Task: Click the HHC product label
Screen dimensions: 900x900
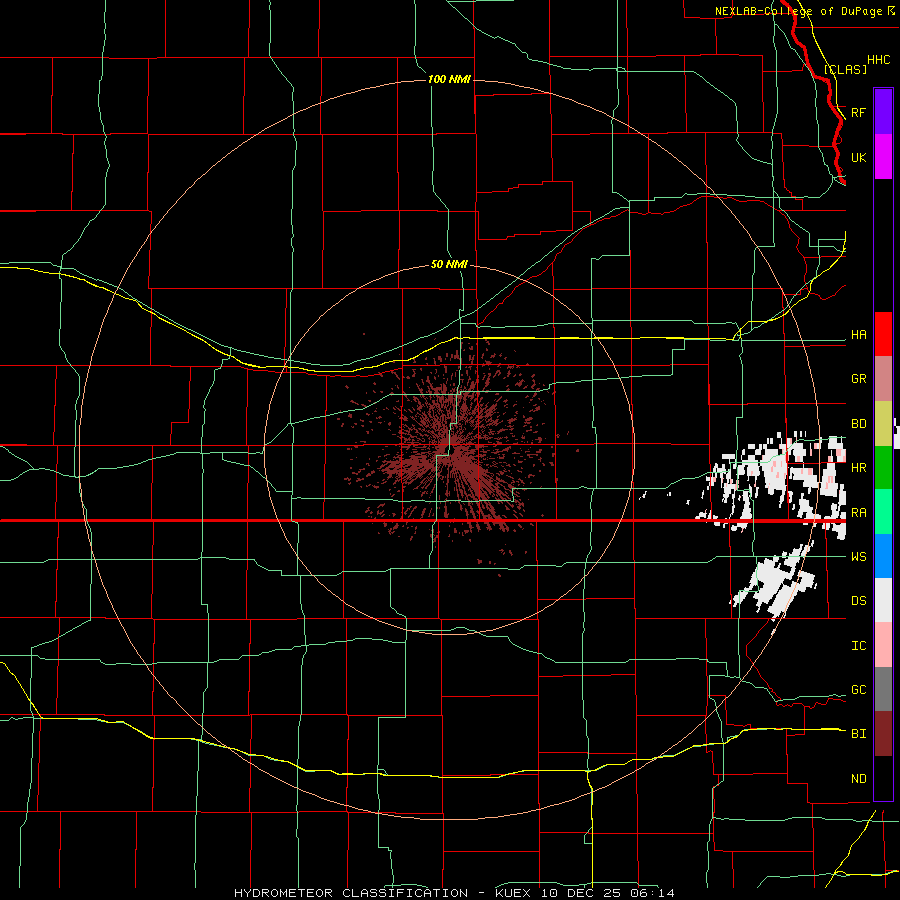Action: (x=878, y=60)
